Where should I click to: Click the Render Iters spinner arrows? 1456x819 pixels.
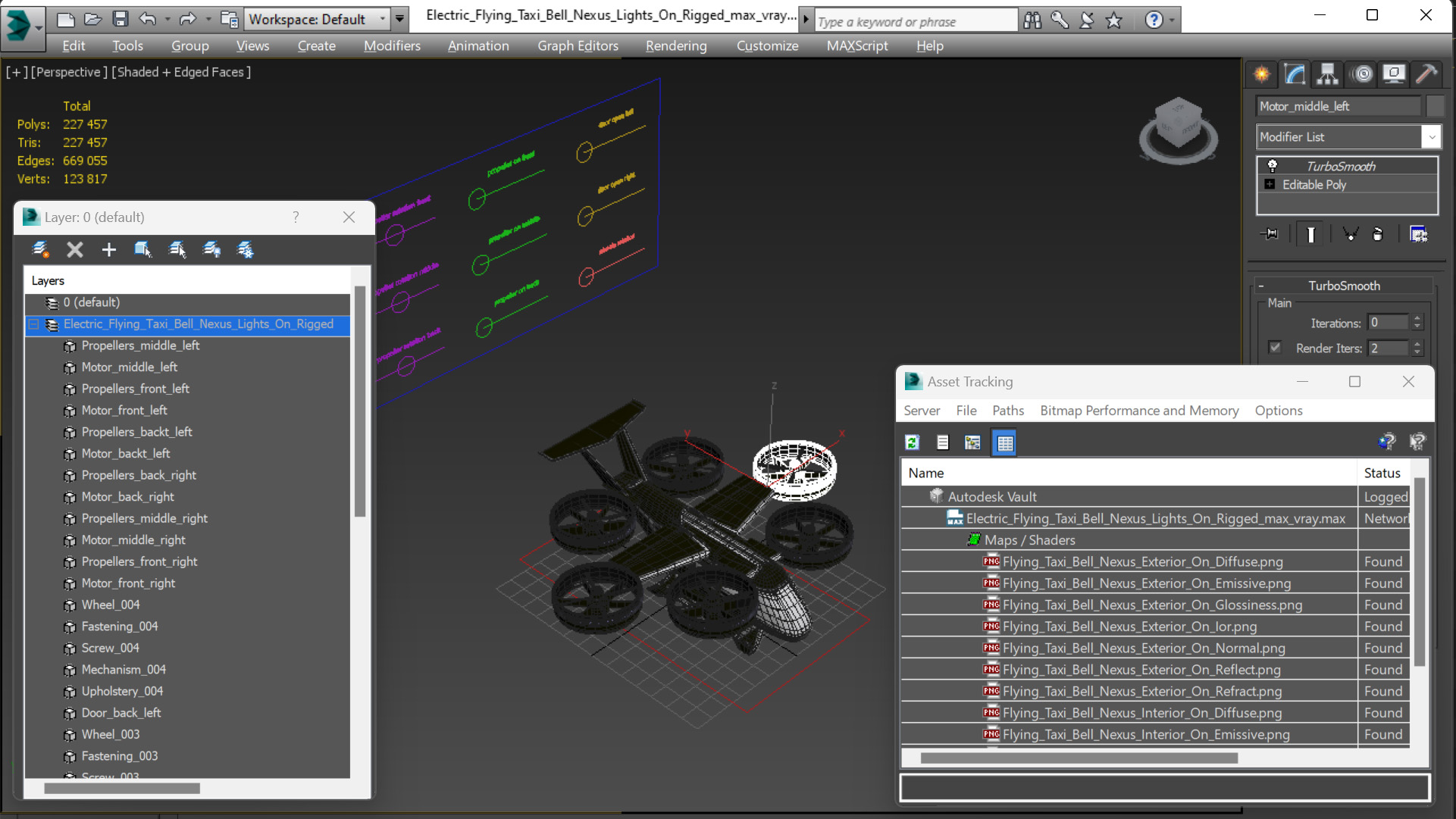[x=1417, y=348]
